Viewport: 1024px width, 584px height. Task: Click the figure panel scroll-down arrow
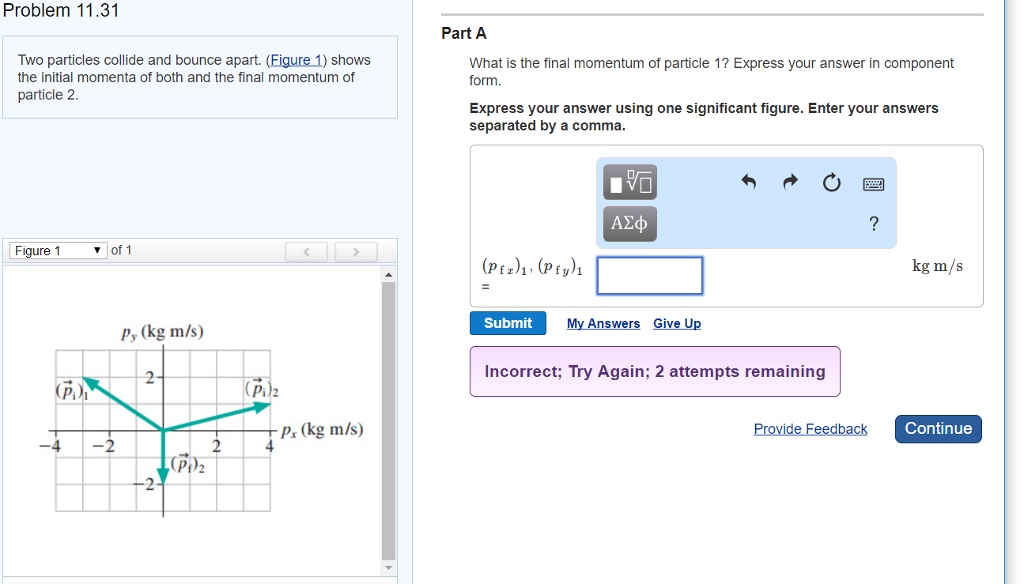(388, 566)
